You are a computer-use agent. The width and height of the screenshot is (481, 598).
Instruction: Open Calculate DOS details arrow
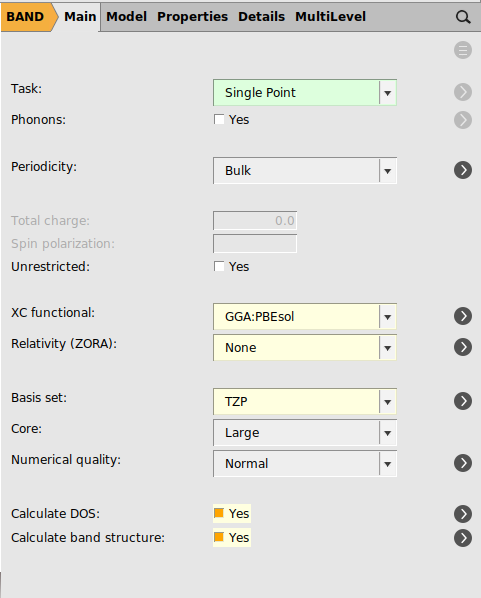click(463, 514)
